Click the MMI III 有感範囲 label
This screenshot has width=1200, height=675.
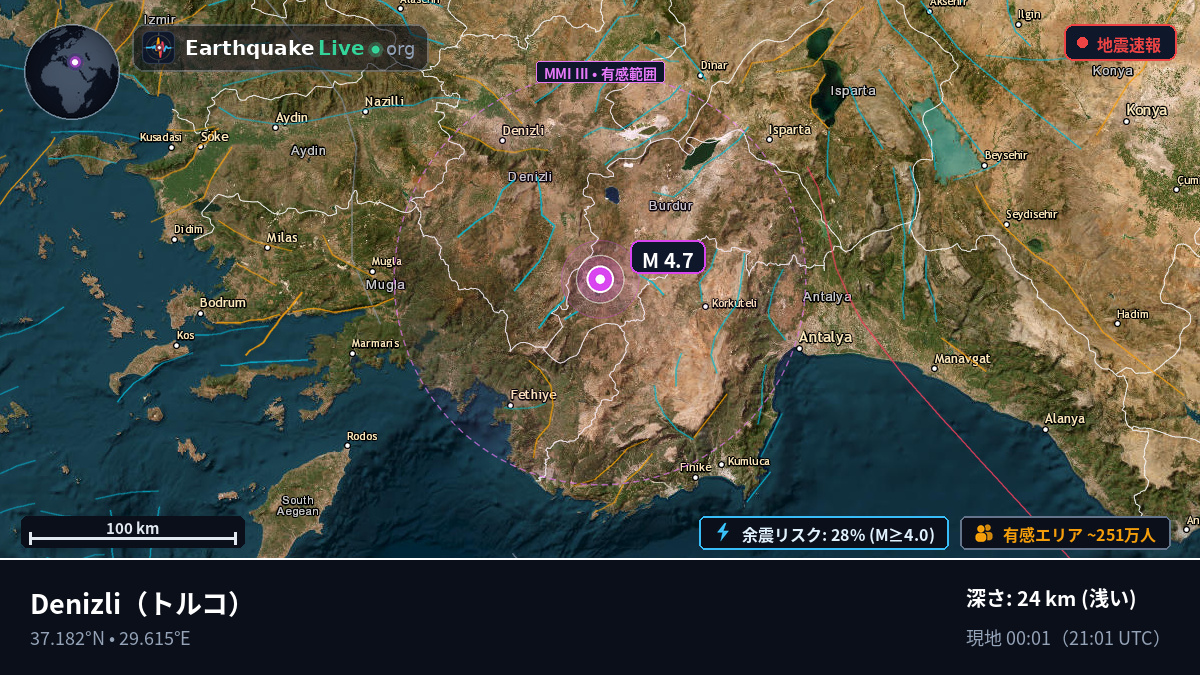click(x=600, y=73)
